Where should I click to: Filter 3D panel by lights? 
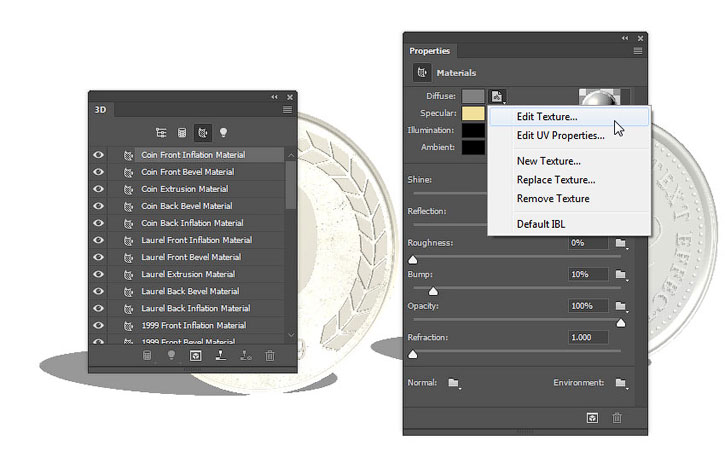tap(224, 131)
